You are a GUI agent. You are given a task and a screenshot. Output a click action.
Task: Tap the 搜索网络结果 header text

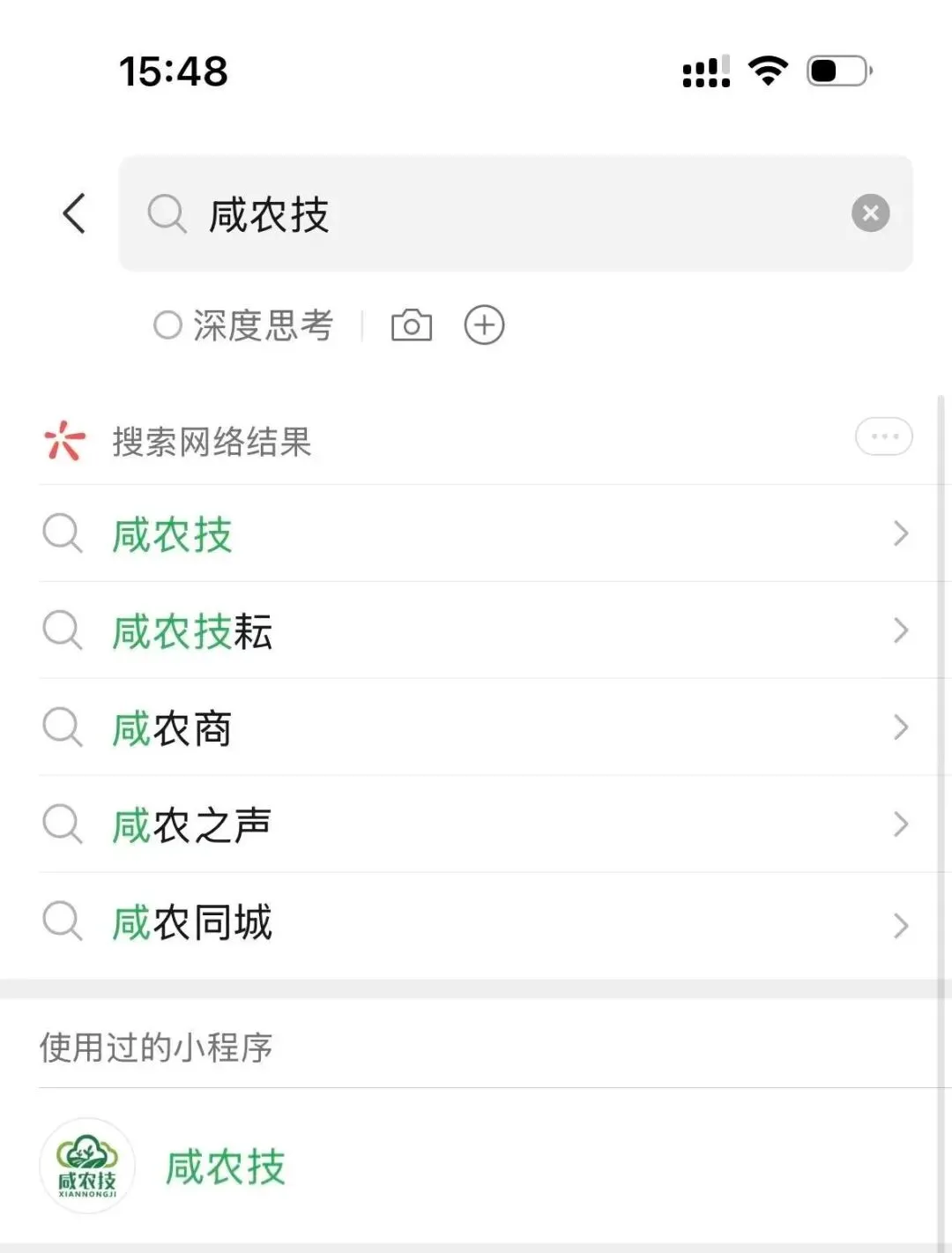(212, 442)
